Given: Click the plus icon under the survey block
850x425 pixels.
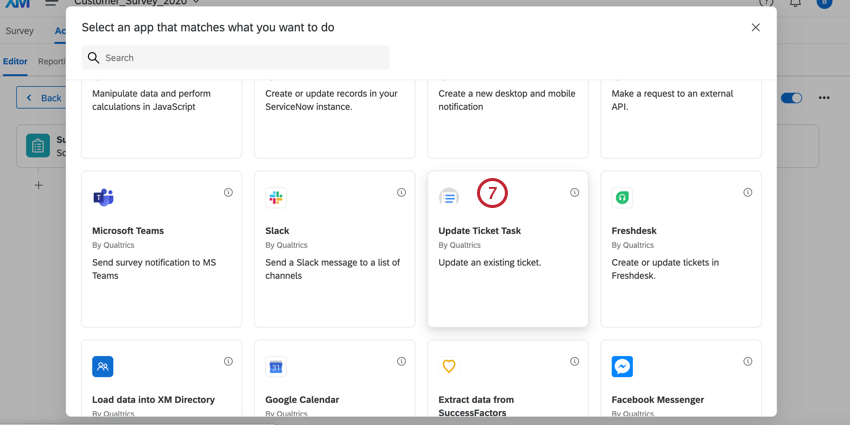Looking at the screenshot, I should pyautogui.click(x=38, y=185).
